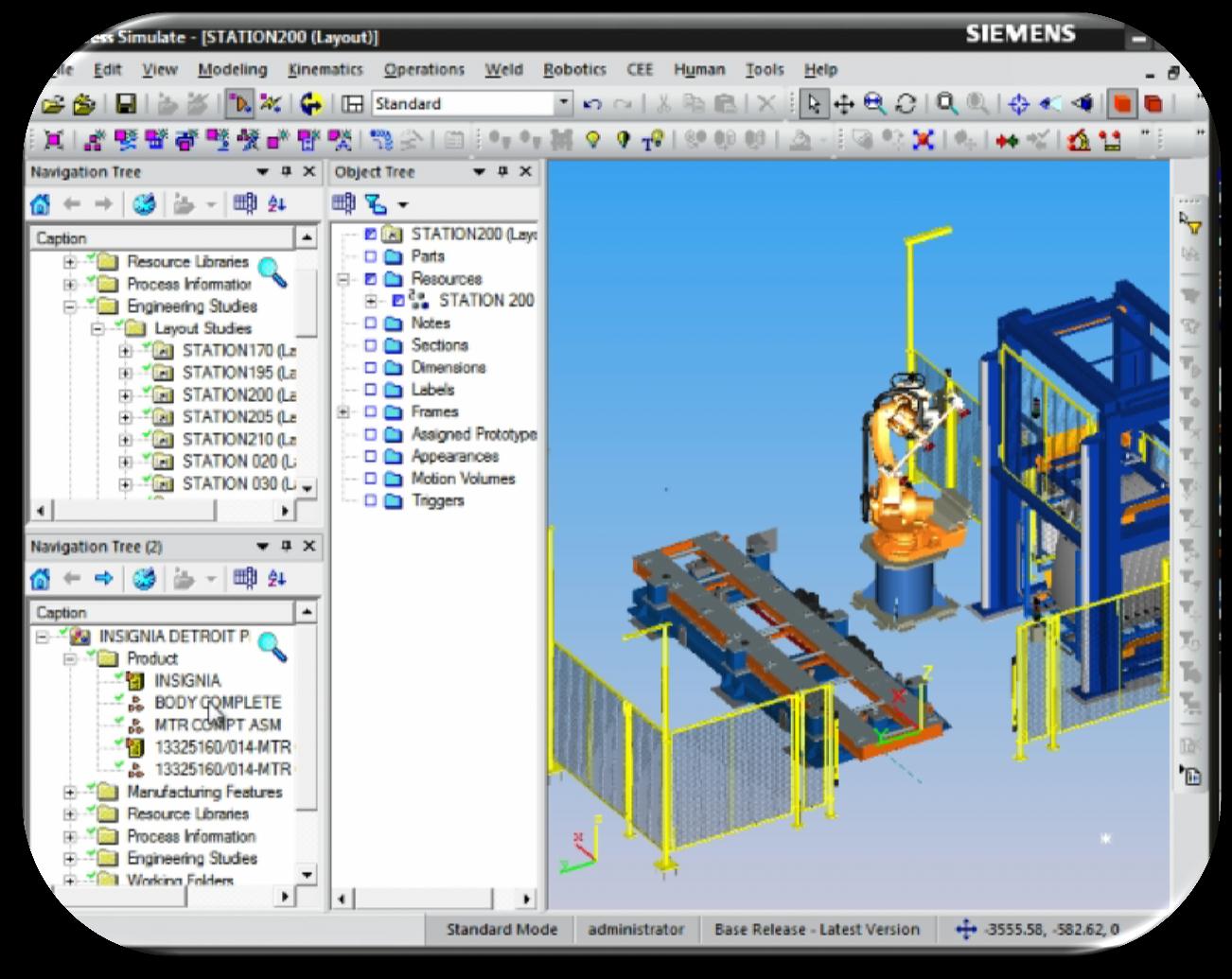The height and width of the screenshot is (979, 1232).
Task: Select the BODY COMPLETE tree item
Action: coord(218,703)
